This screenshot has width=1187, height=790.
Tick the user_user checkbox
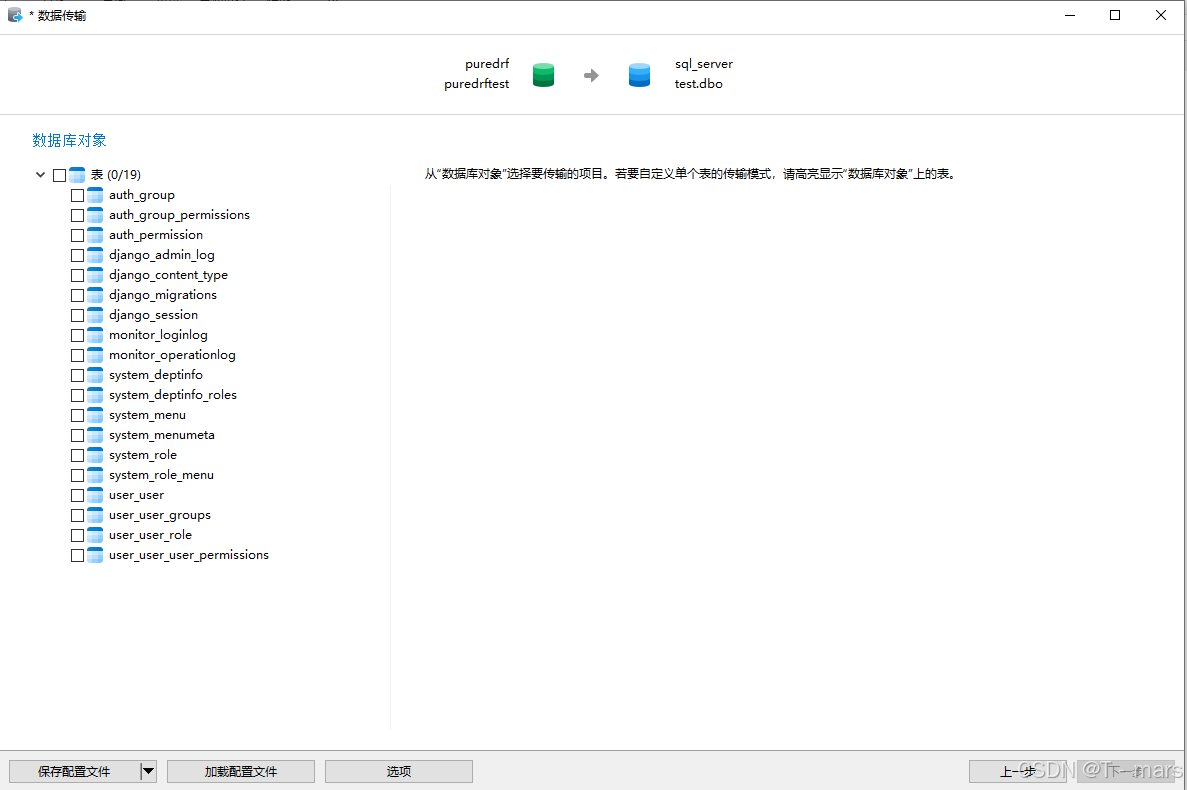point(77,496)
